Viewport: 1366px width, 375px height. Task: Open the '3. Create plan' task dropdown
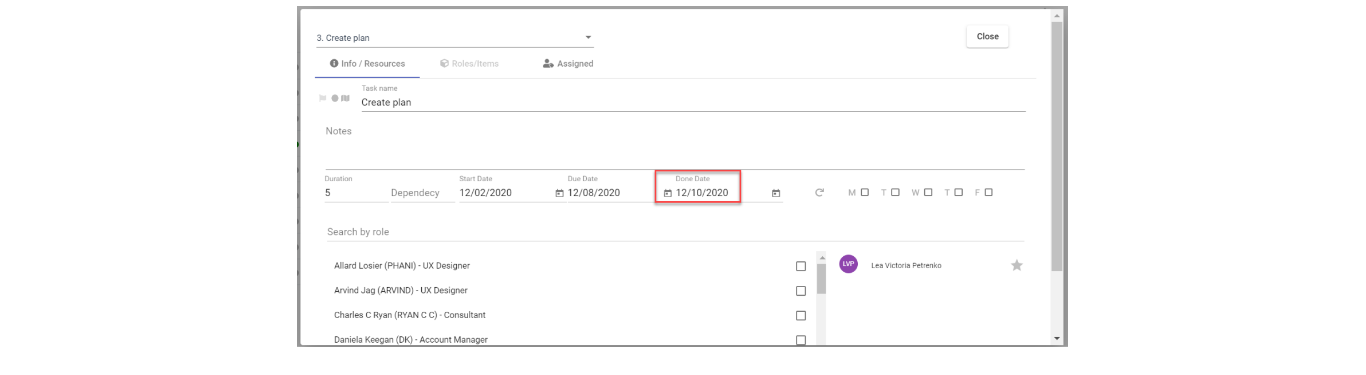click(x=455, y=38)
